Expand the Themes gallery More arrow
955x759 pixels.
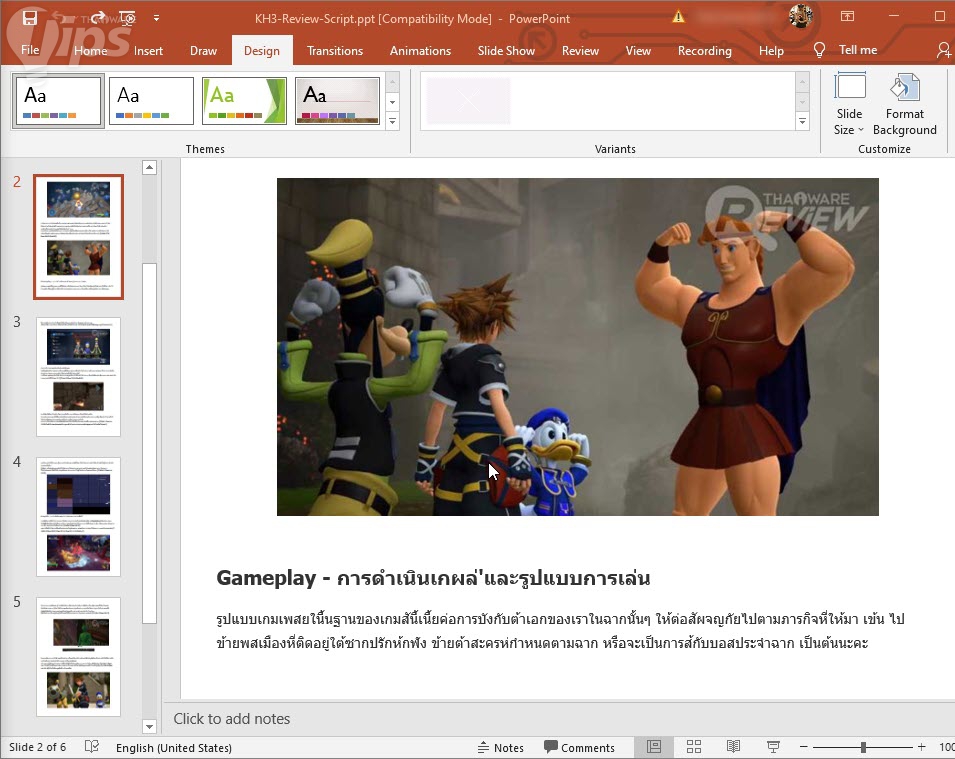click(x=392, y=121)
